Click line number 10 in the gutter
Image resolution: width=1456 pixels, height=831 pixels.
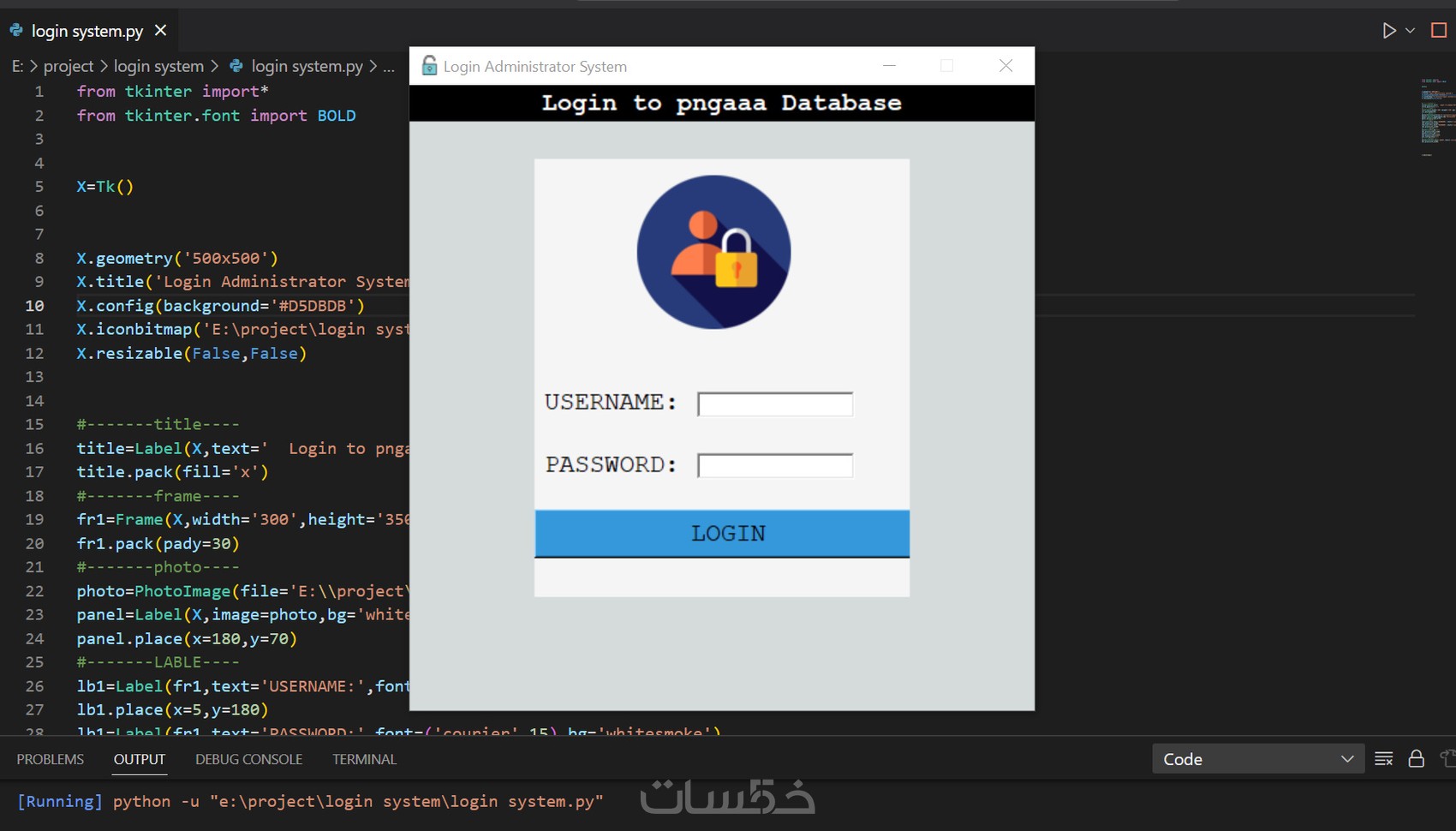pyautogui.click(x=34, y=306)
